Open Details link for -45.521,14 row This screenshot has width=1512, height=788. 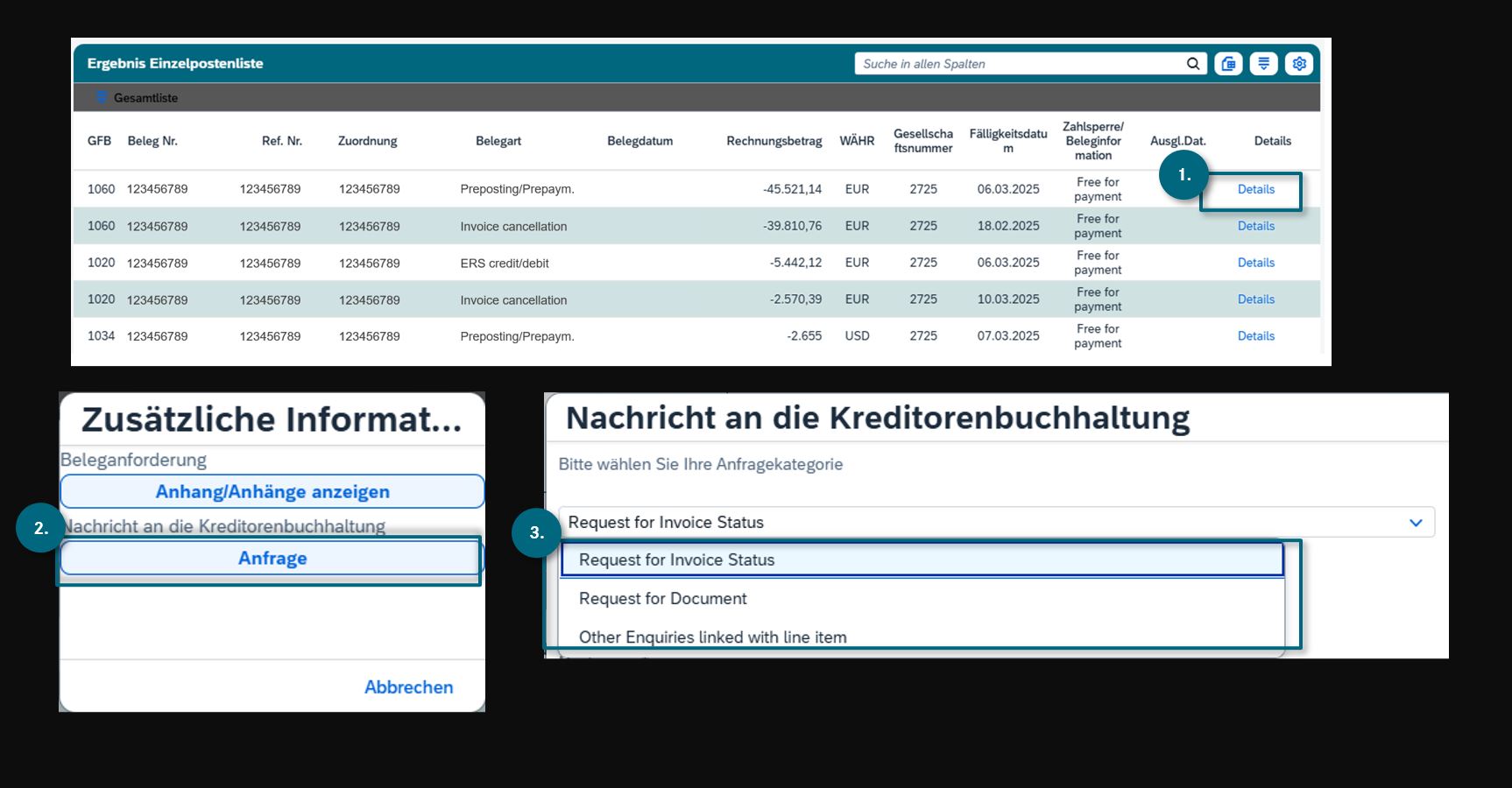(x=1255, y=190)
